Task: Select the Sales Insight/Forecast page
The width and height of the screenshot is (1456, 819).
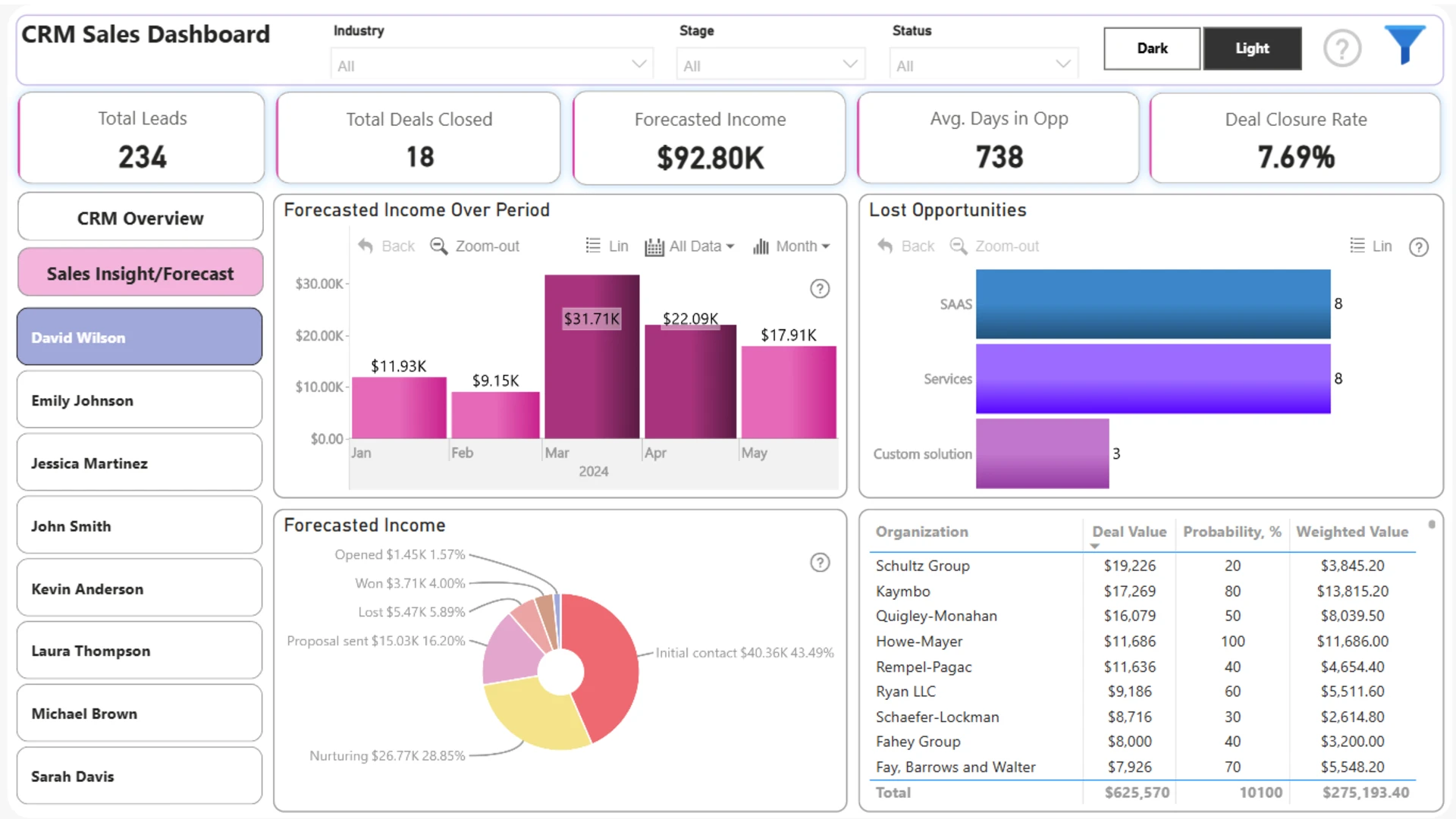Action: pyautogui.click(x=140, y=273)
